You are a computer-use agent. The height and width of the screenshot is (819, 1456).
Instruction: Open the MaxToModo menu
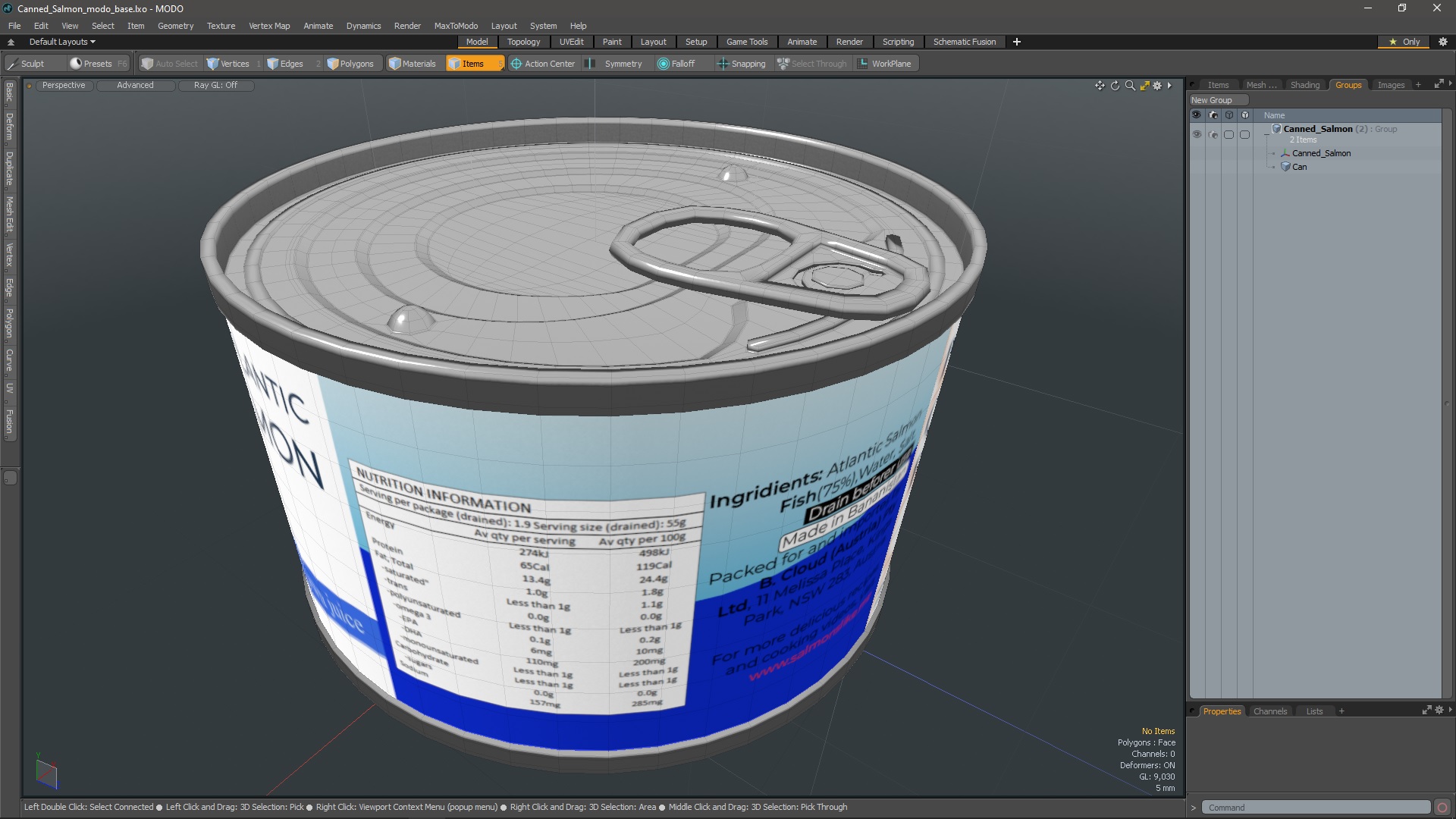tap(456, 26)
